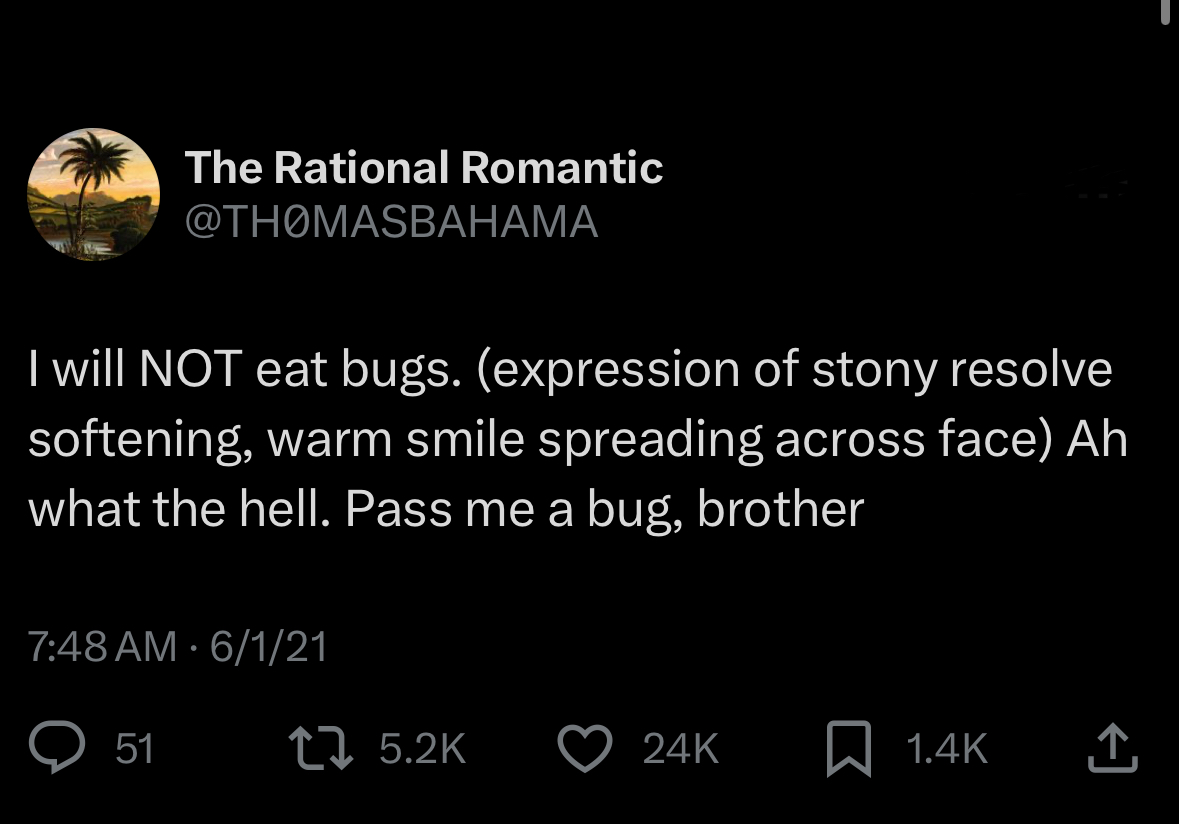The image size is (1179, 824).
Task: View the 24K likes count
Action: click(x=680, y=749)
